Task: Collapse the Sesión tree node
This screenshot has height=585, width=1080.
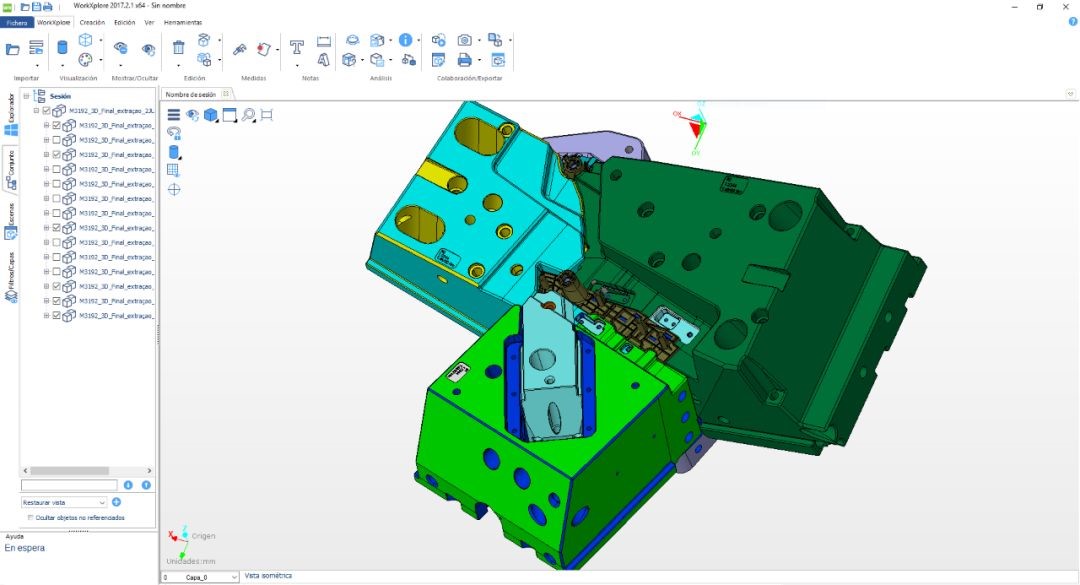Action: 26,96
